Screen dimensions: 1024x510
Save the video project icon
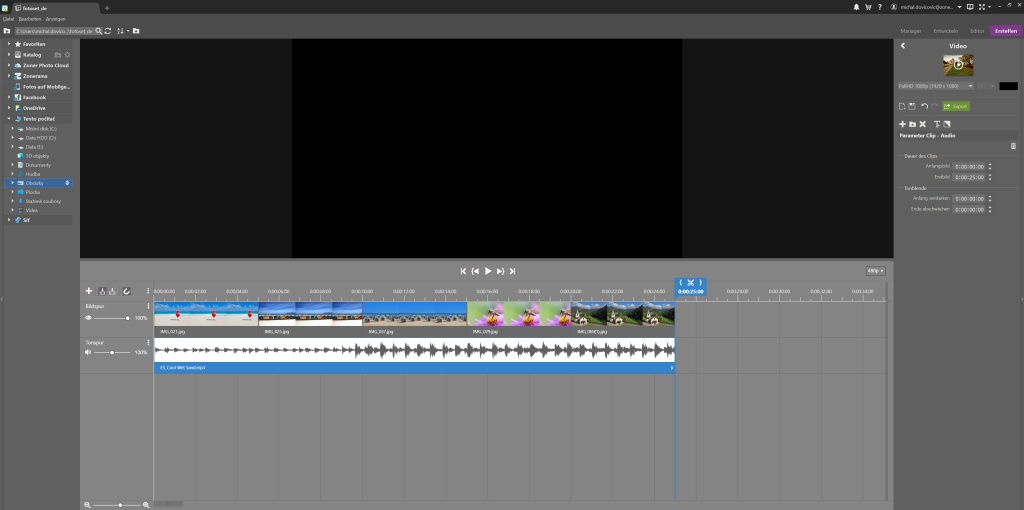[x=912, y=106]
